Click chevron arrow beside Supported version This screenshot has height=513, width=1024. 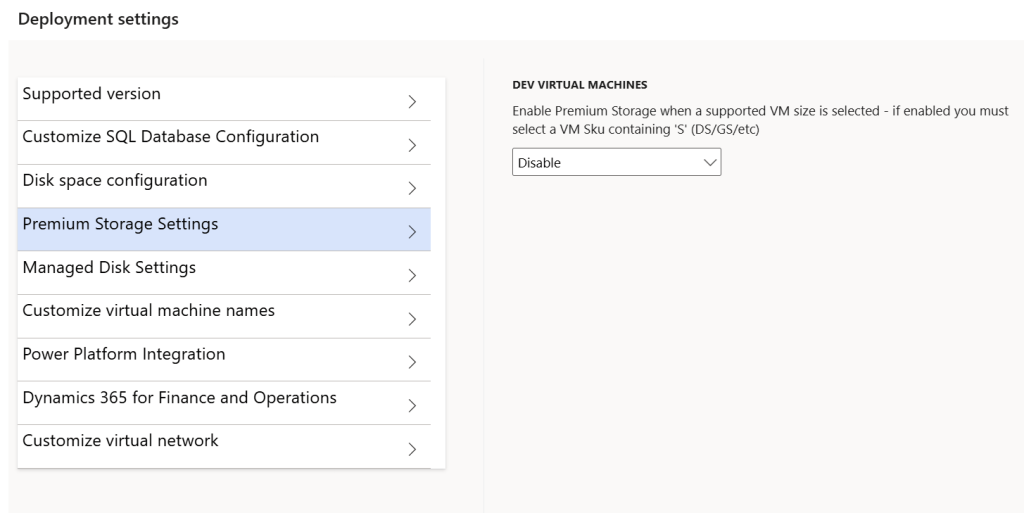tap(412, 102)
